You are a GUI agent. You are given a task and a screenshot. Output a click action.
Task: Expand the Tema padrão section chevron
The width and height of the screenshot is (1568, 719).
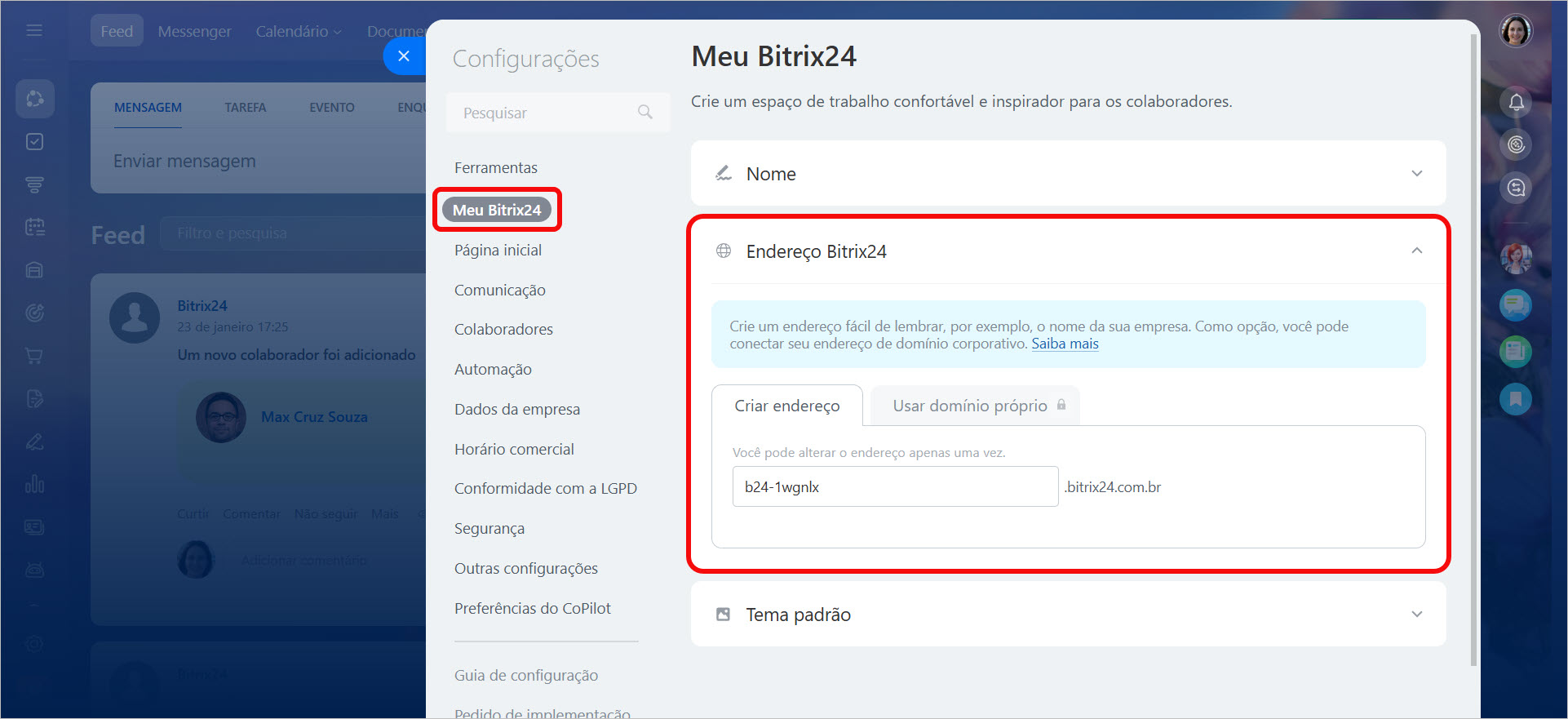[1417, 614]
